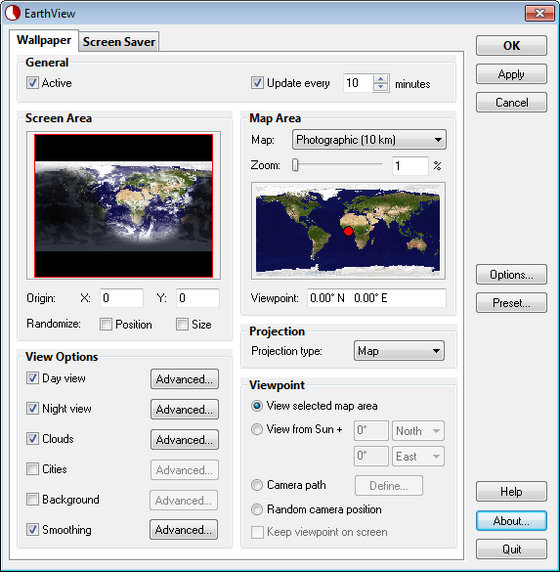This screenshot has width=560, height=572.
Task: Click the Screen Area earth preview thumbnail
Action: click(x=123, y=206)
